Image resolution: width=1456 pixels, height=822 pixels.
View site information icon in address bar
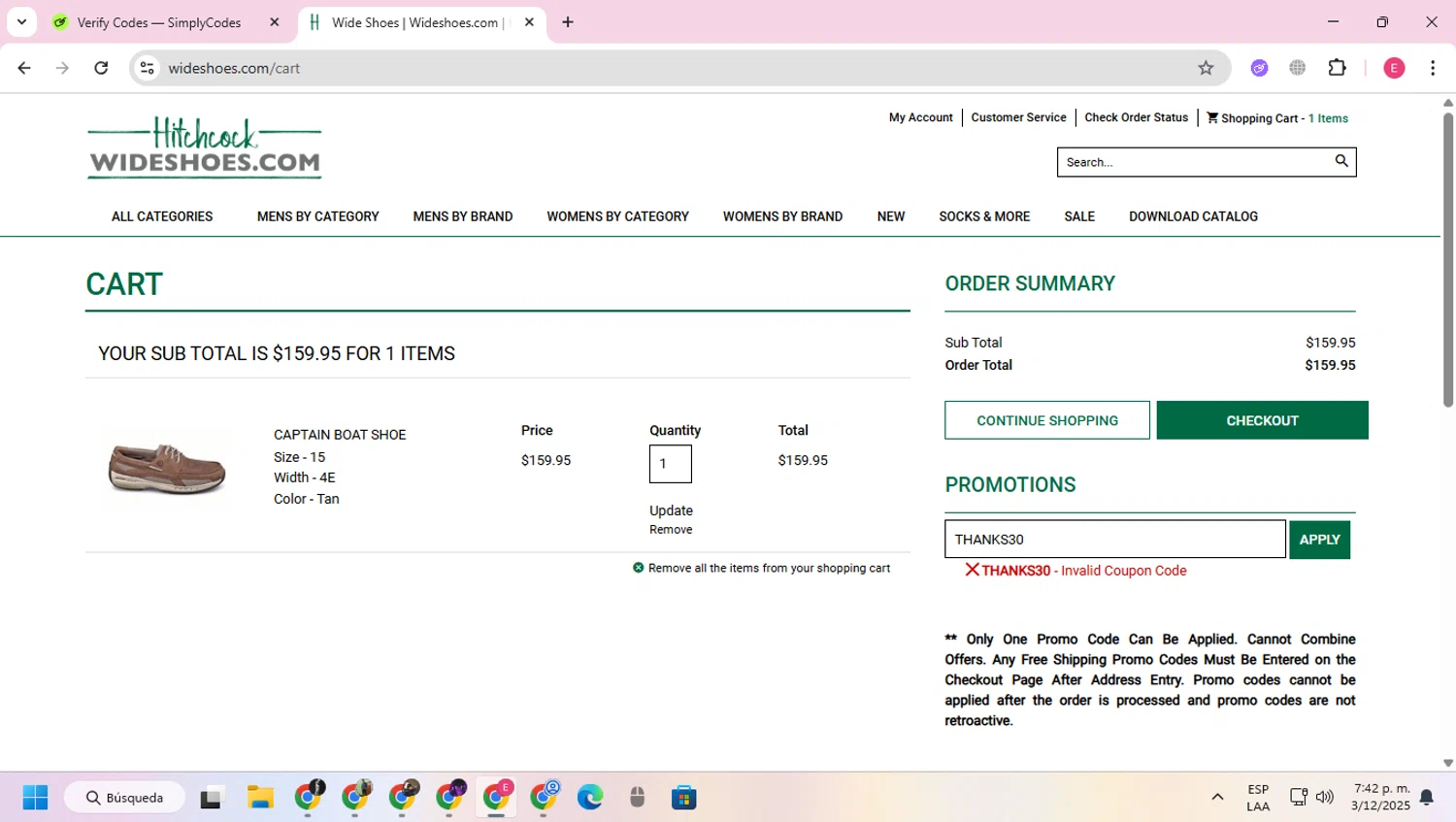(147, 68)
